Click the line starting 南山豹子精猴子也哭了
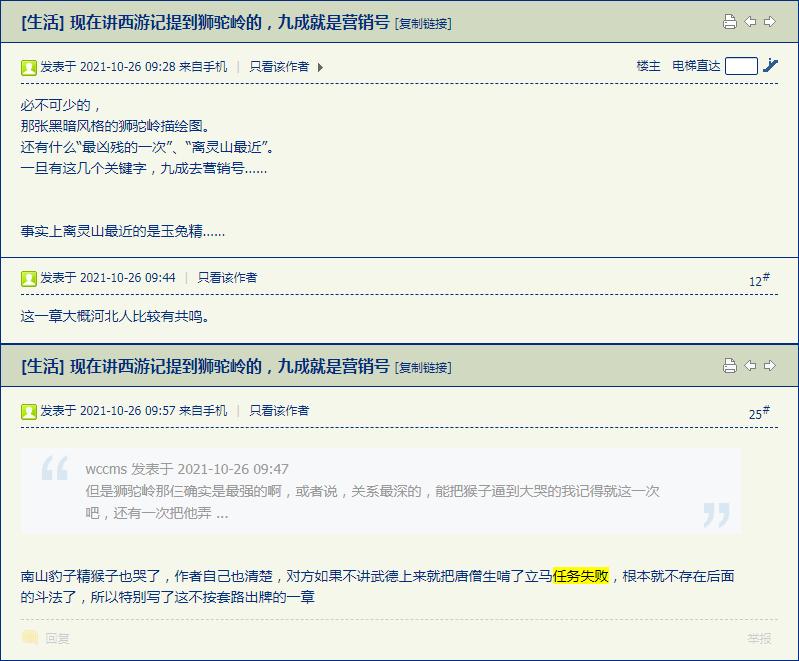The height and width of the screenshot is (661, 799). point(377,576)
